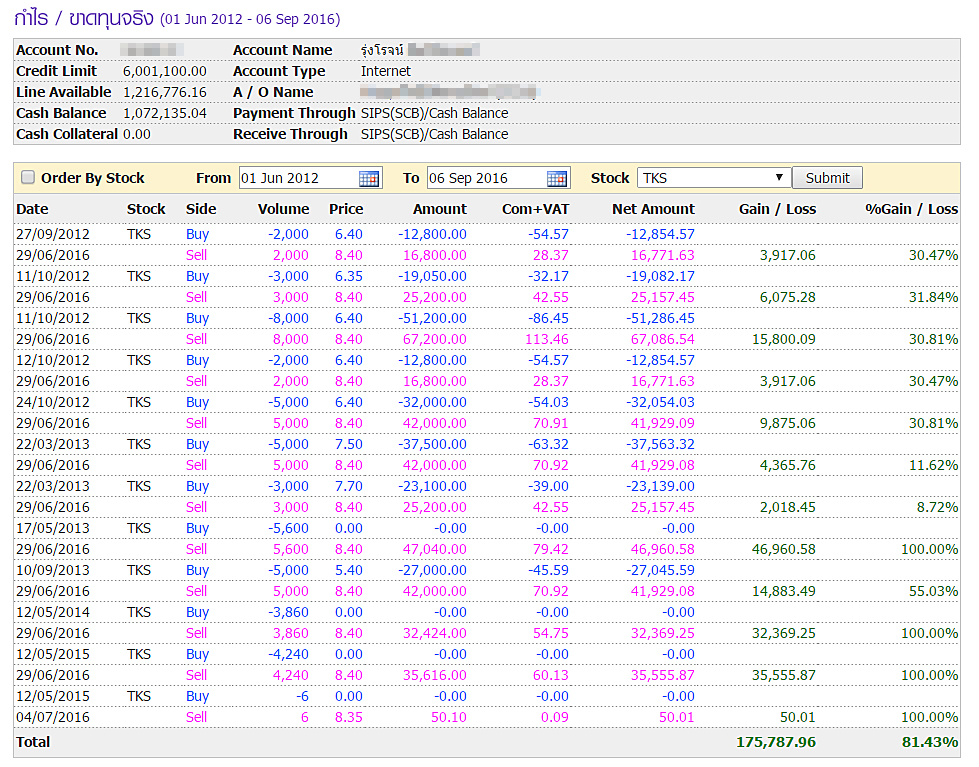Click TKS stock on the 10/09/2013 row
The width and height of the screenshot is (979, 767).
click(x=139, y=570)
